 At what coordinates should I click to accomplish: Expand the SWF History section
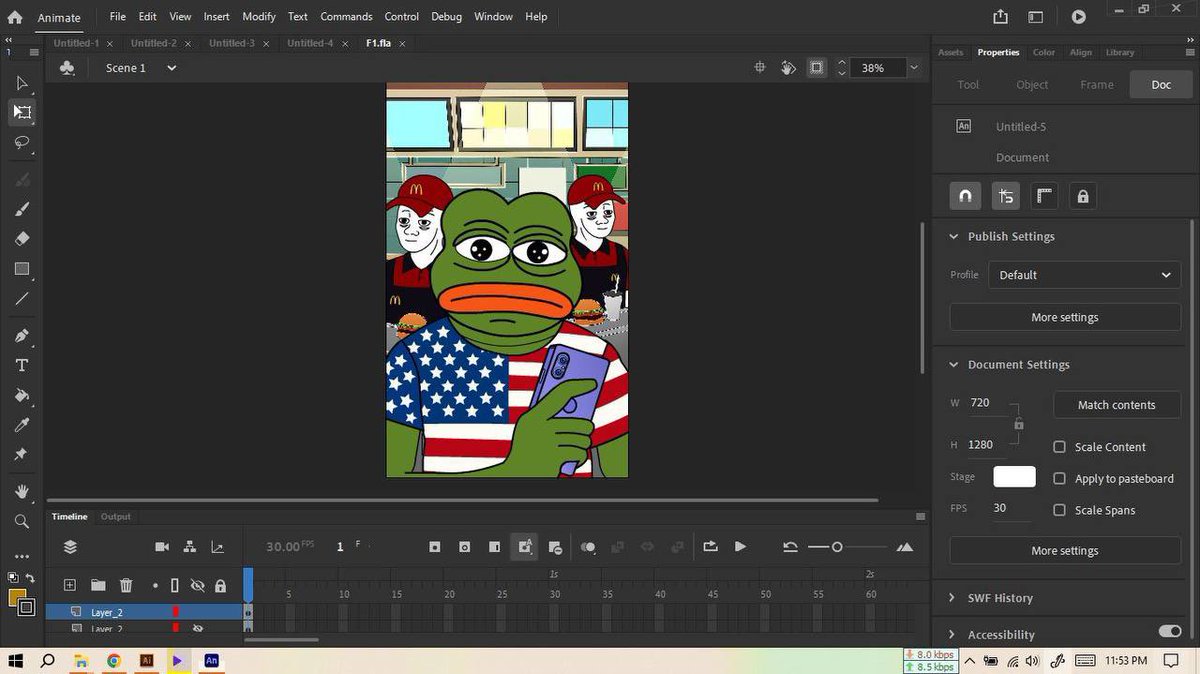point(952,598)
